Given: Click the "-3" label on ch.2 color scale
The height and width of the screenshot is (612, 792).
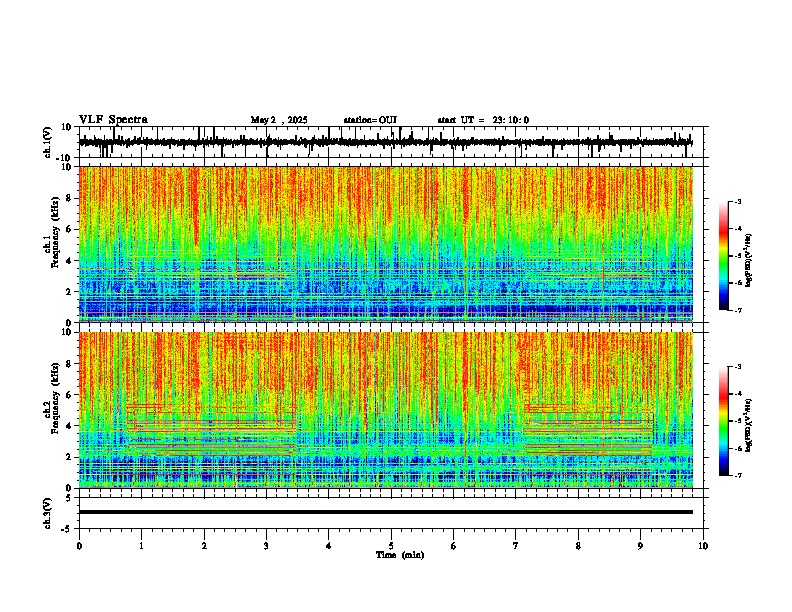Looking at the screenshot, I should click(x=738, y=367).
